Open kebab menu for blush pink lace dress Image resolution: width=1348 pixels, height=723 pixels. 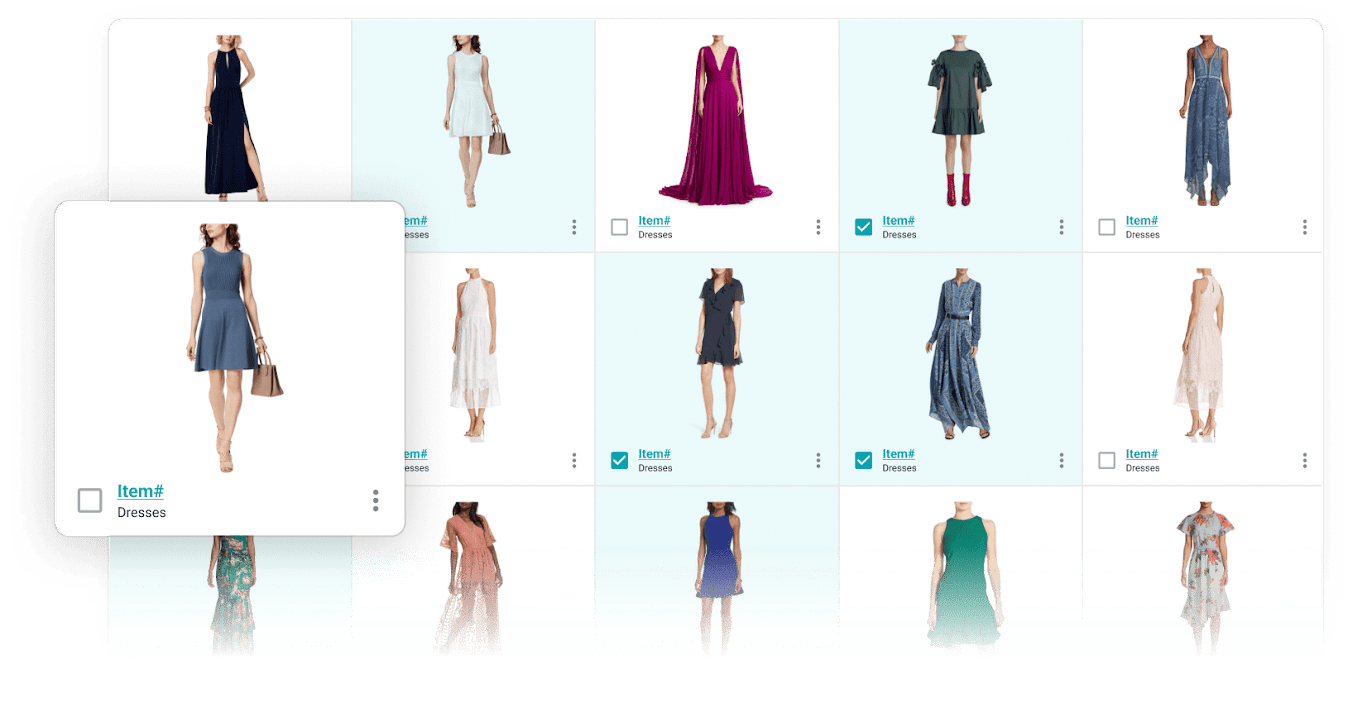pos(1305,460)
